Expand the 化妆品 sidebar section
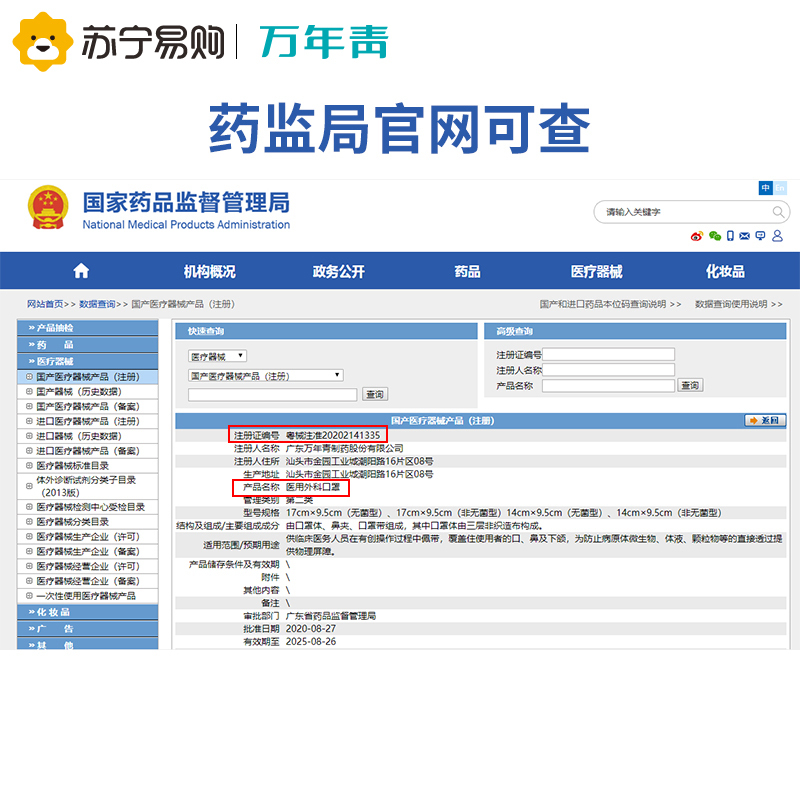The image size is (800, 800). tap(88, 612)
